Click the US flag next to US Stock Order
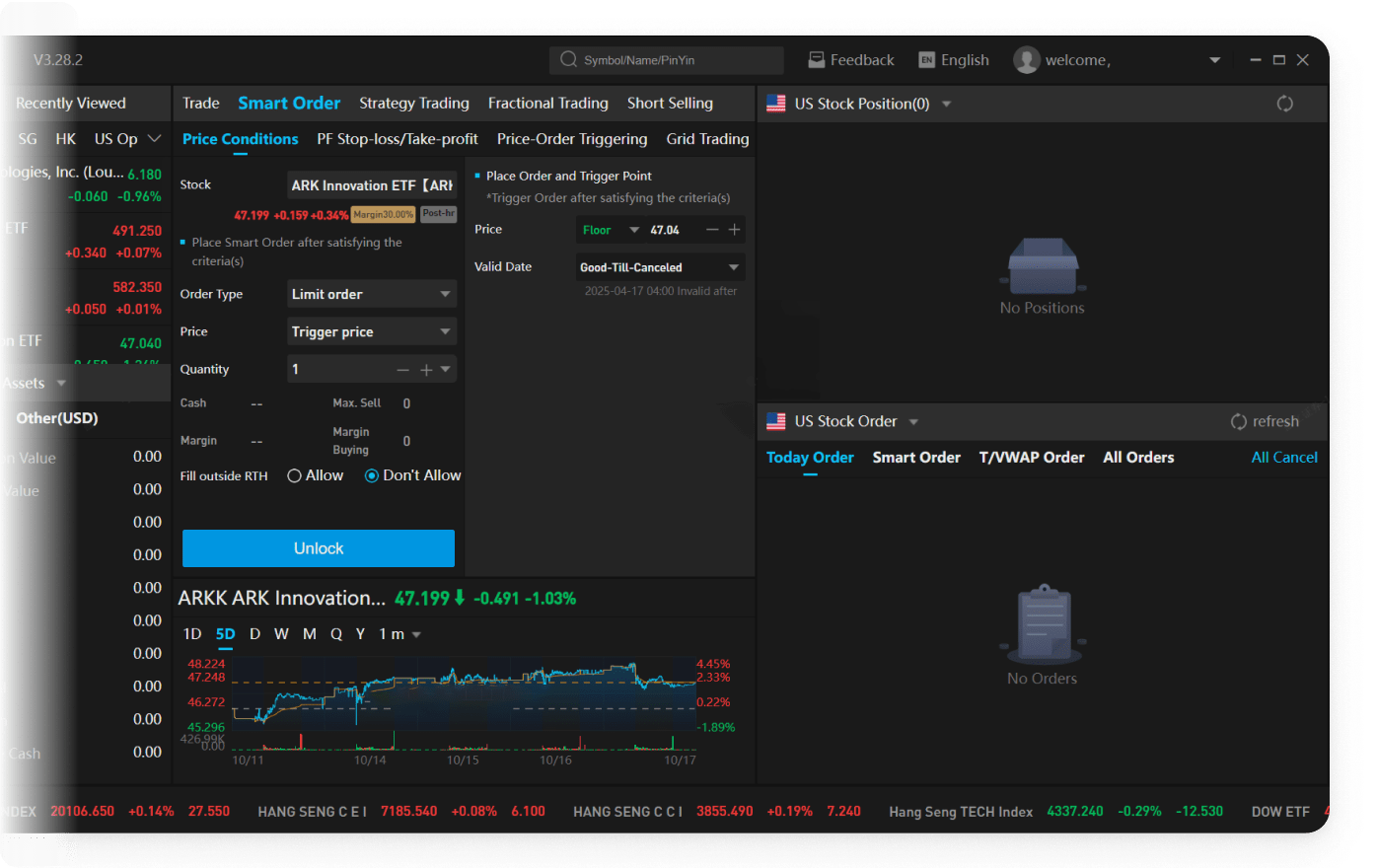This screenshot has width=1377, height=868. click(x=776, y=421)
